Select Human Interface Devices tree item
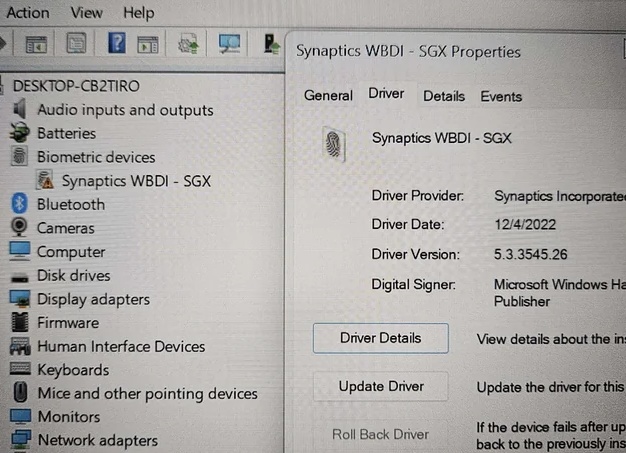The width and height of the screenshot is (626, 453). [121, 346]
